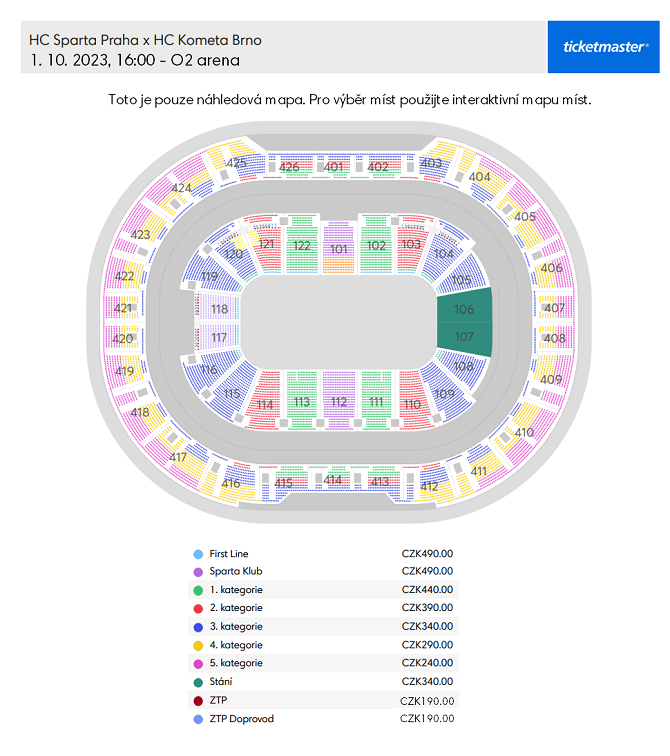Viewport: 670px width, 756px height.
Task: Click the 5. kategorie price CZK240.00
Action: pos(427,663)
